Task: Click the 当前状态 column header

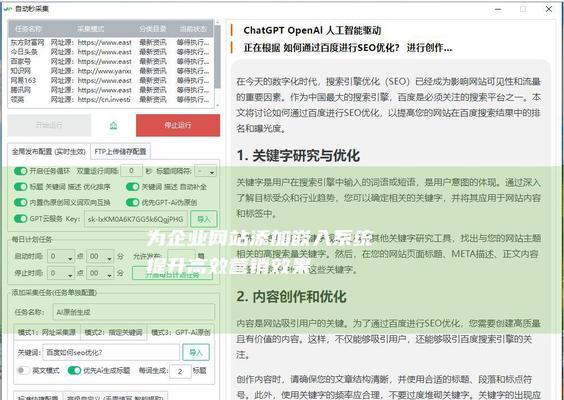Action: 194,29
